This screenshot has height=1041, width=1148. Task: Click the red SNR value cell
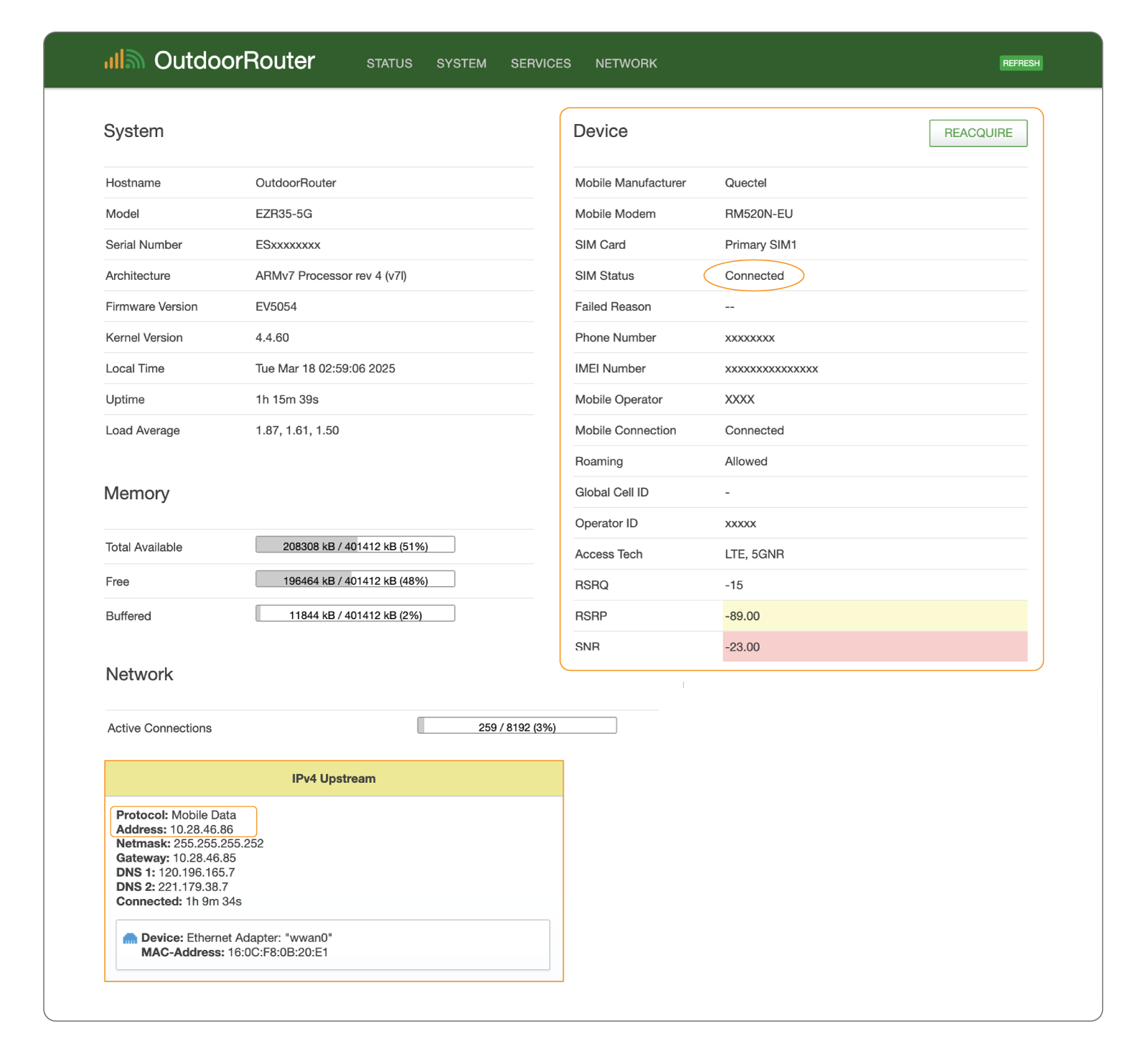(x=874, y=646)
